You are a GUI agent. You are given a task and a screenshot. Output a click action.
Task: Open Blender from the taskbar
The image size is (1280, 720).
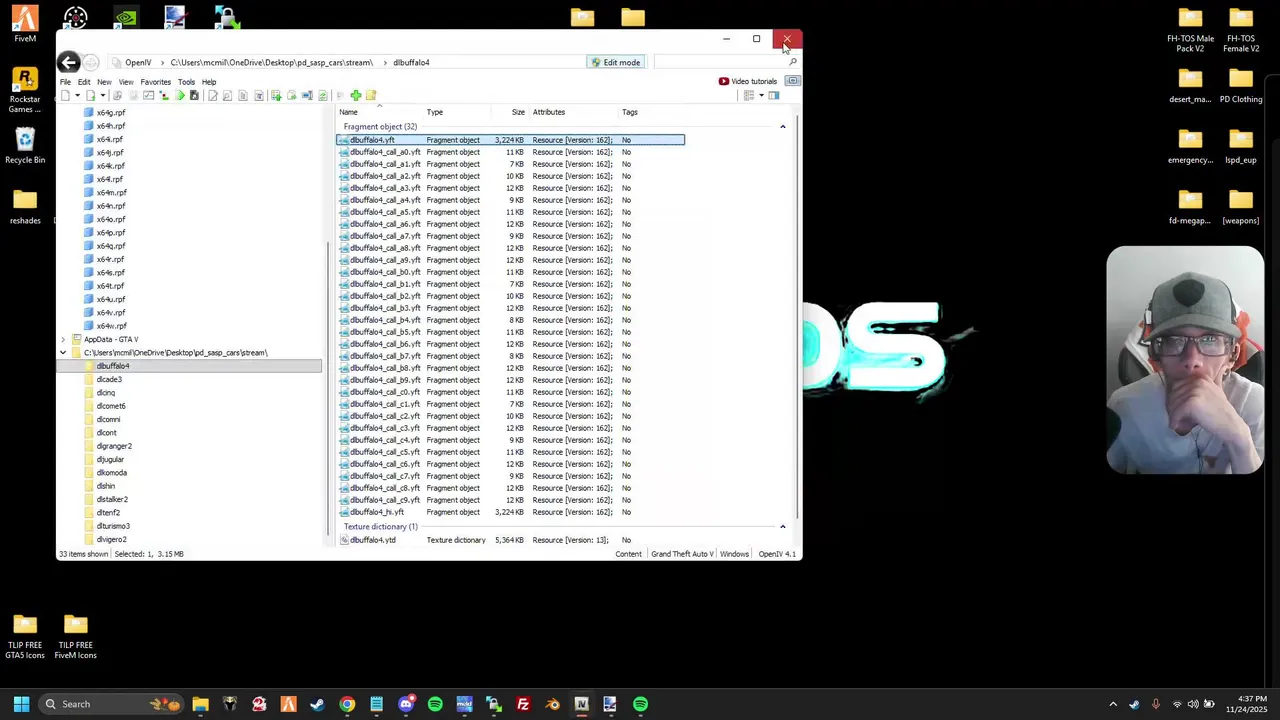pos(552,704)
